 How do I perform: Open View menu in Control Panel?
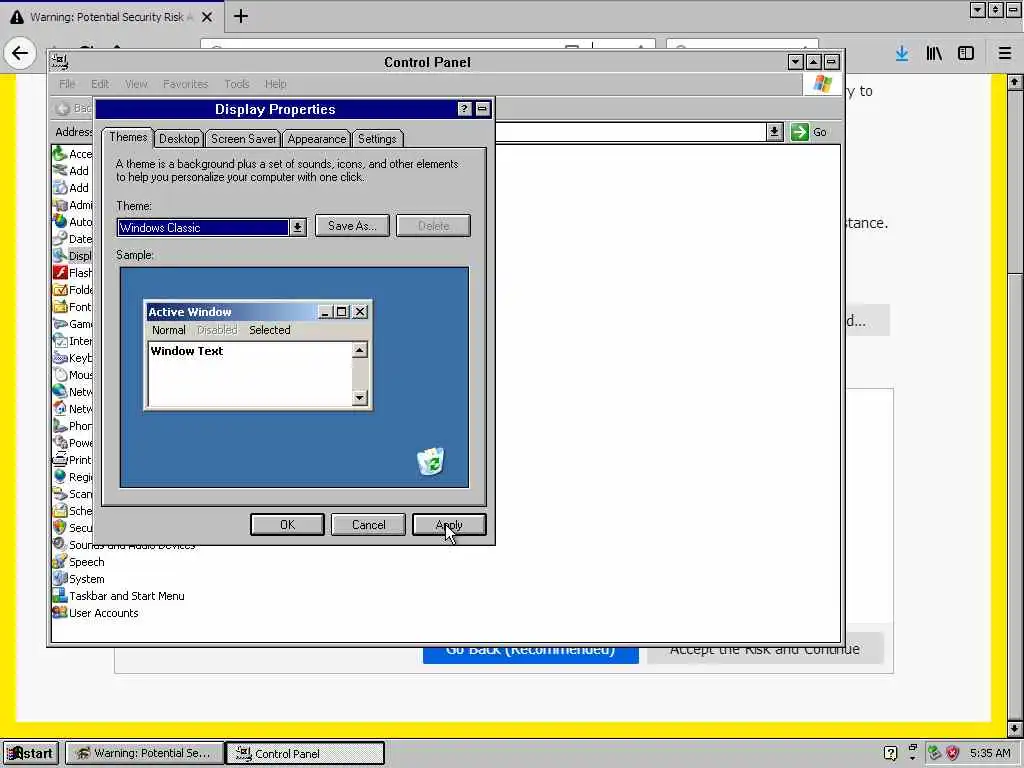tap(136, 84)
